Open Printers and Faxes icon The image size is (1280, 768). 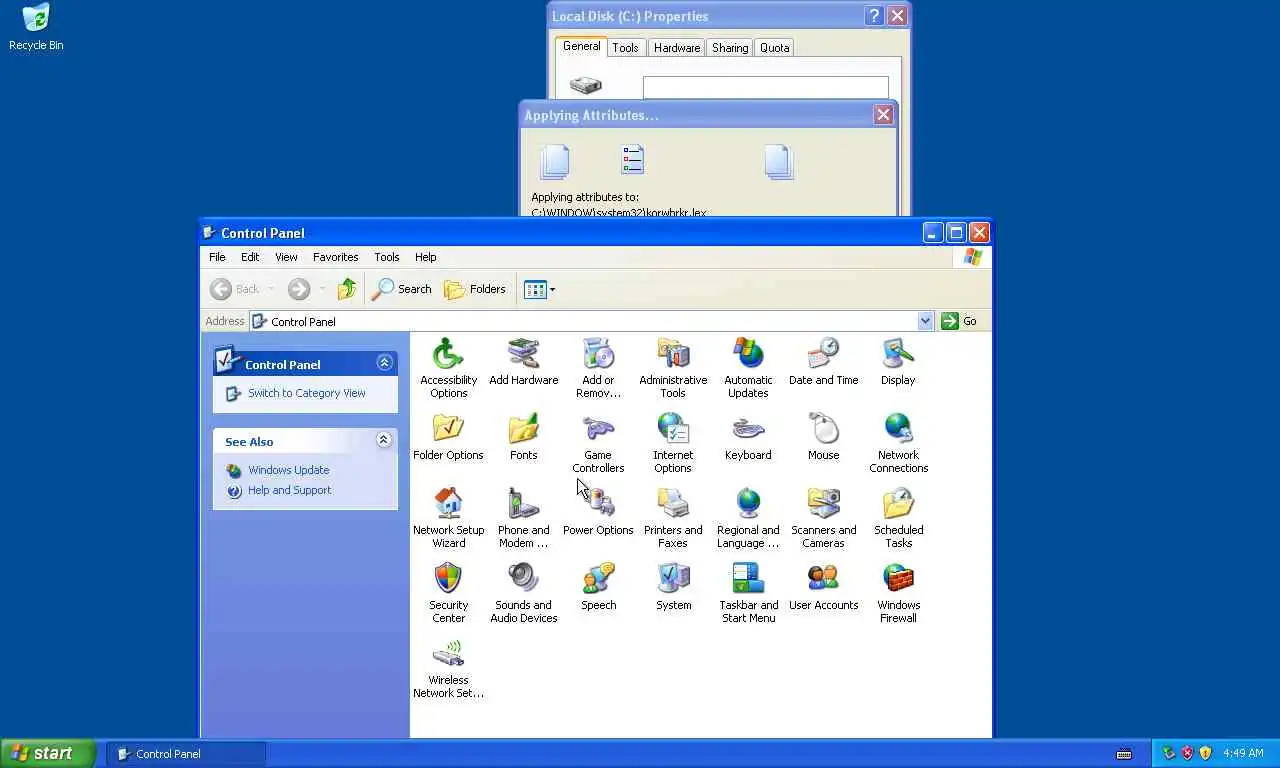[673, 504]
